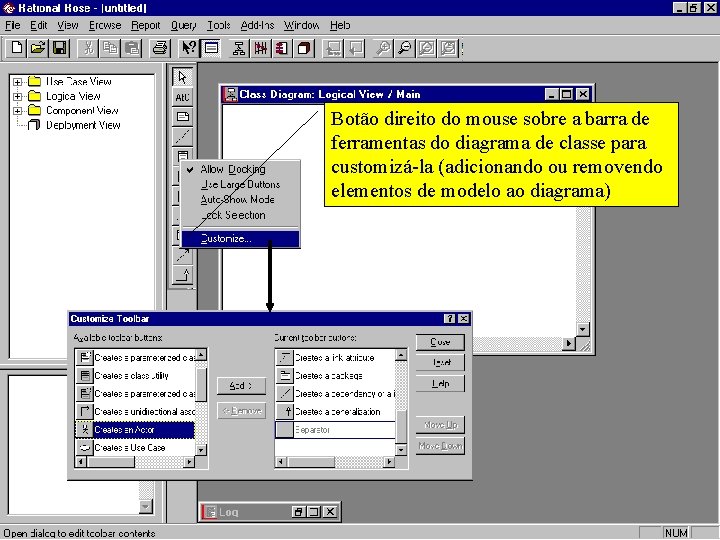Activate the context-sensitive help arrow icon
Viewport: 720px width, 540px height.
pyautogui.click(x=188, y=48)
